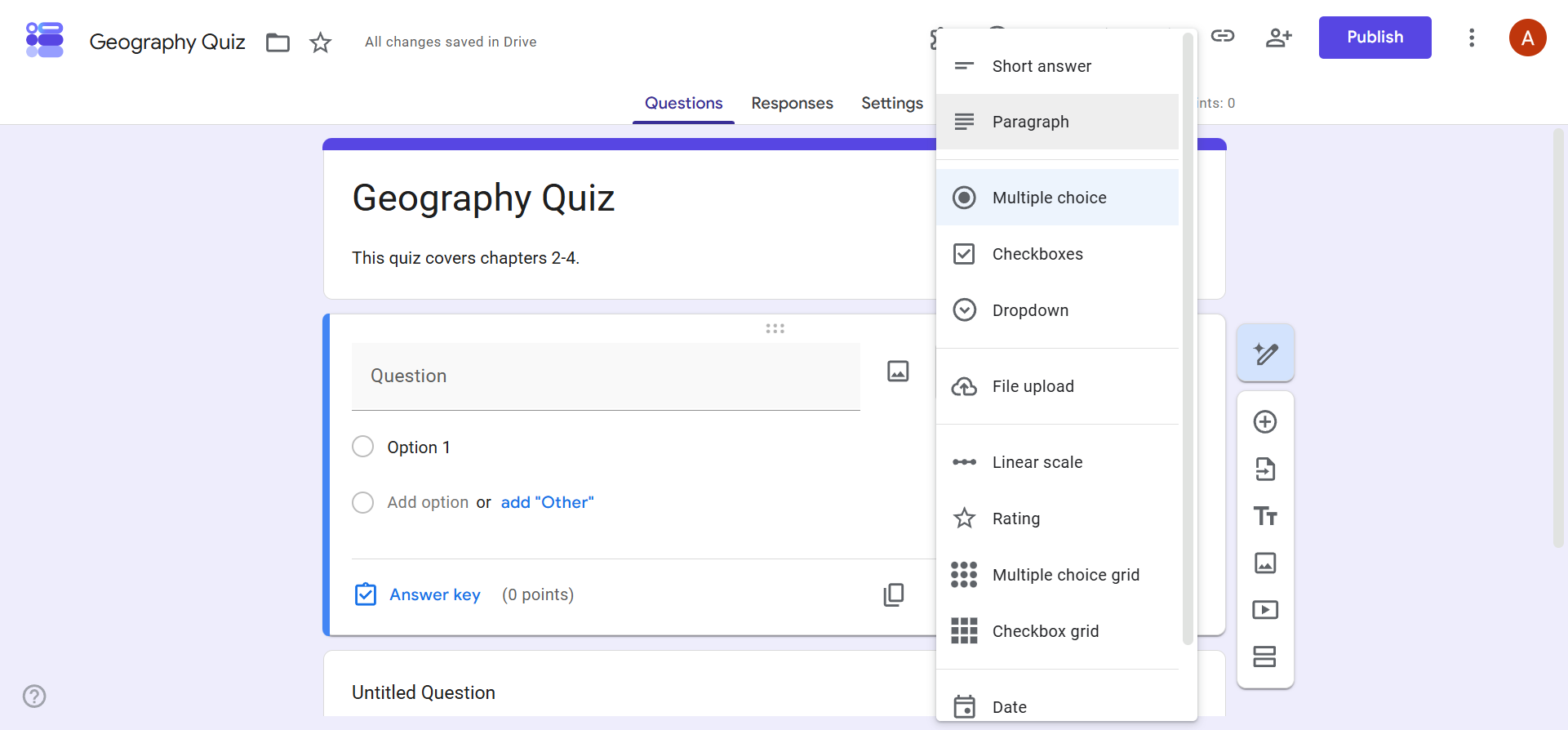Choose Checkboxes question type
The width and height of the screenshot is (1568, 730).
(x=1058, y=254)
